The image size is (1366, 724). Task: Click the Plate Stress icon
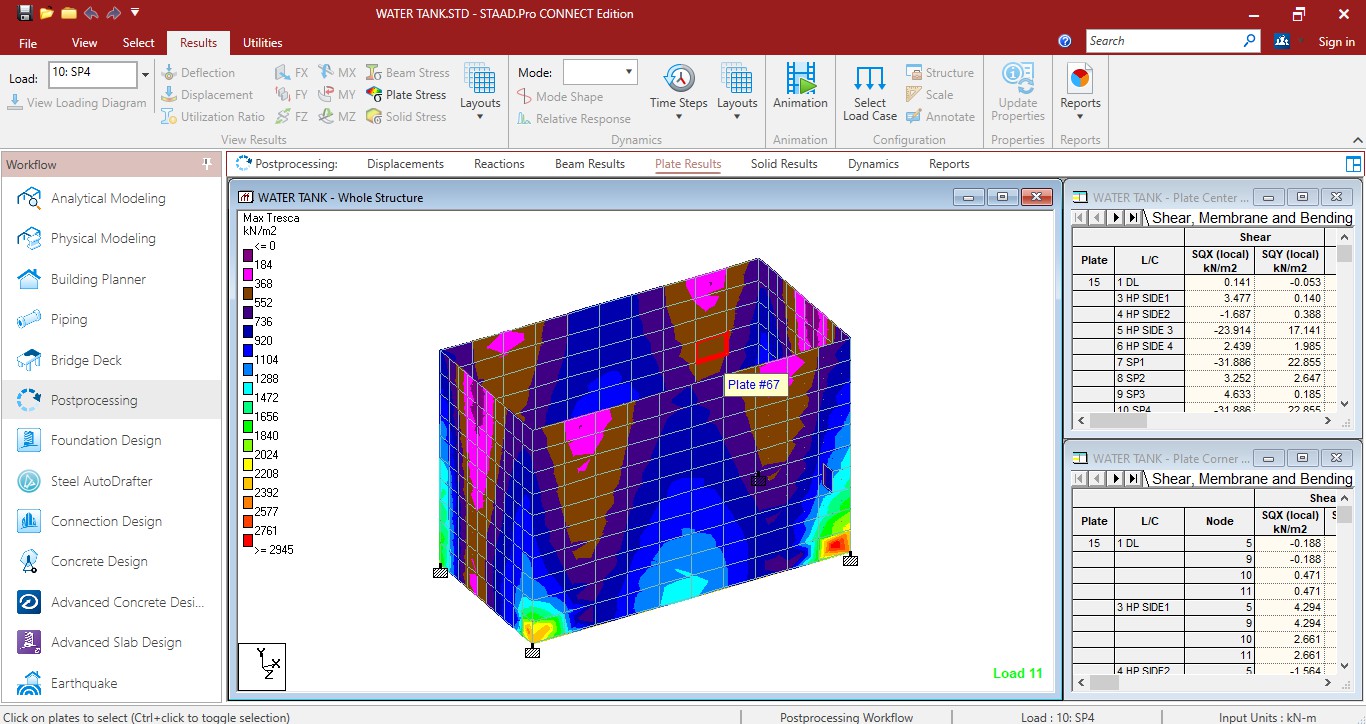[x=374, y=95]
